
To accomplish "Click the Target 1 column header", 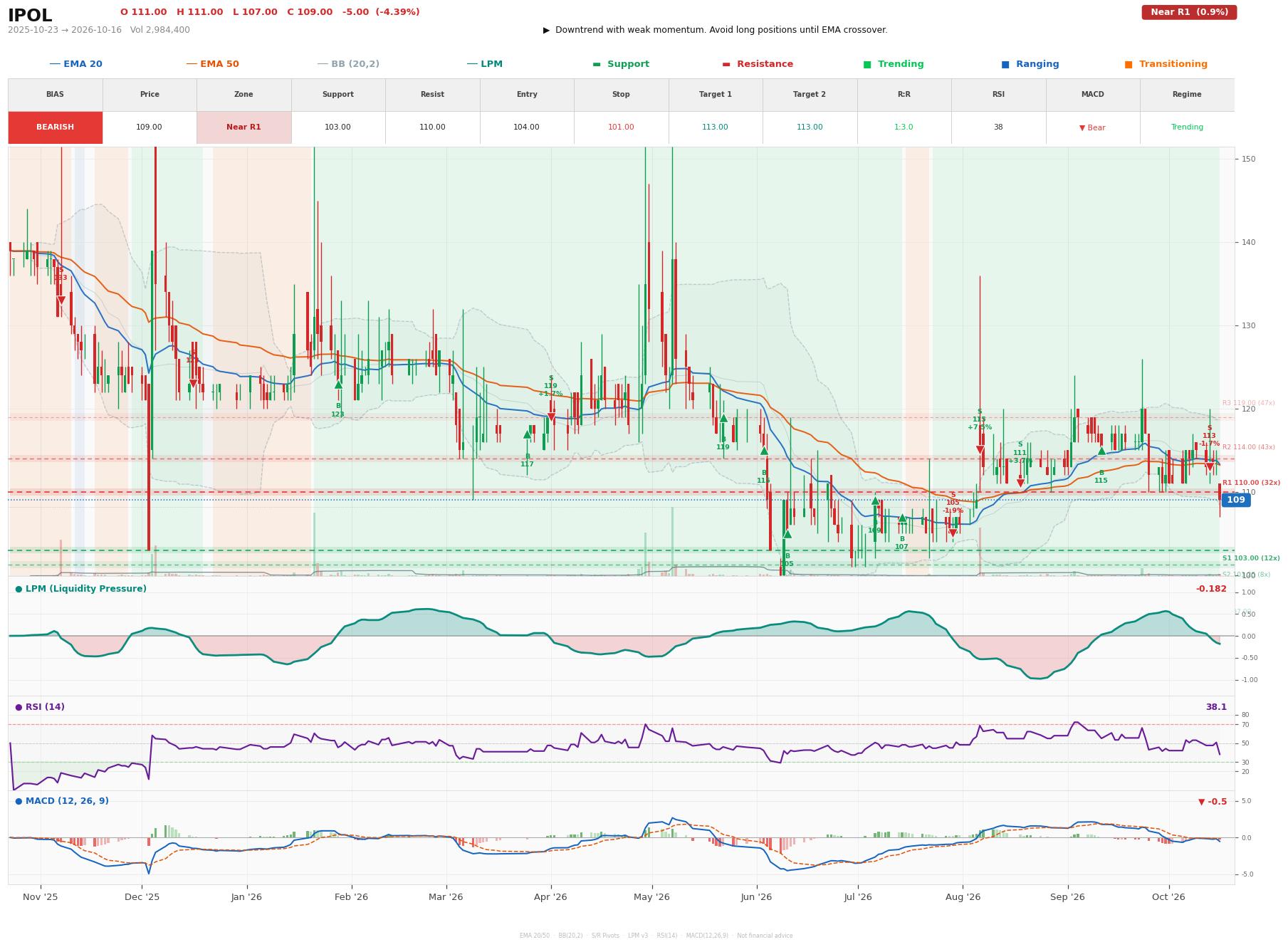I will point(715,95).
